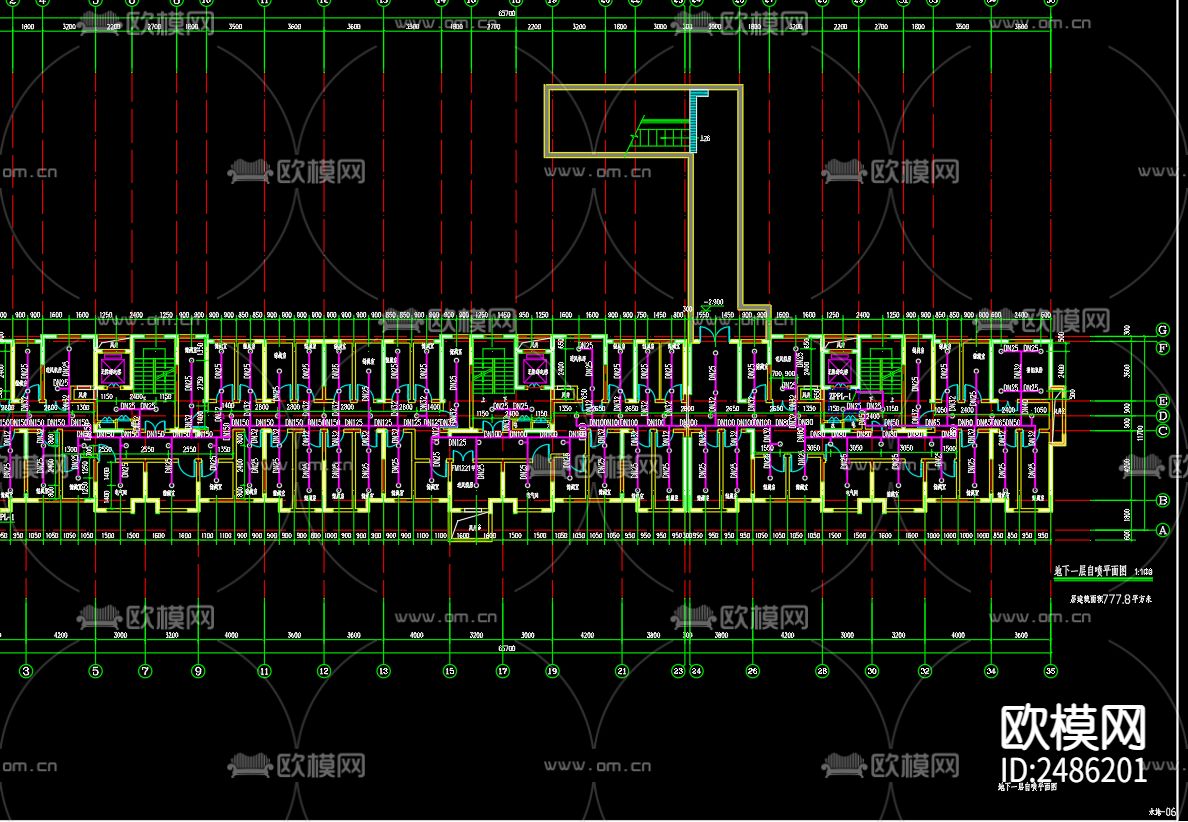Select row axis bubble E
The height and width of the screenshot is (822, 1188).
click(1163, 402)
